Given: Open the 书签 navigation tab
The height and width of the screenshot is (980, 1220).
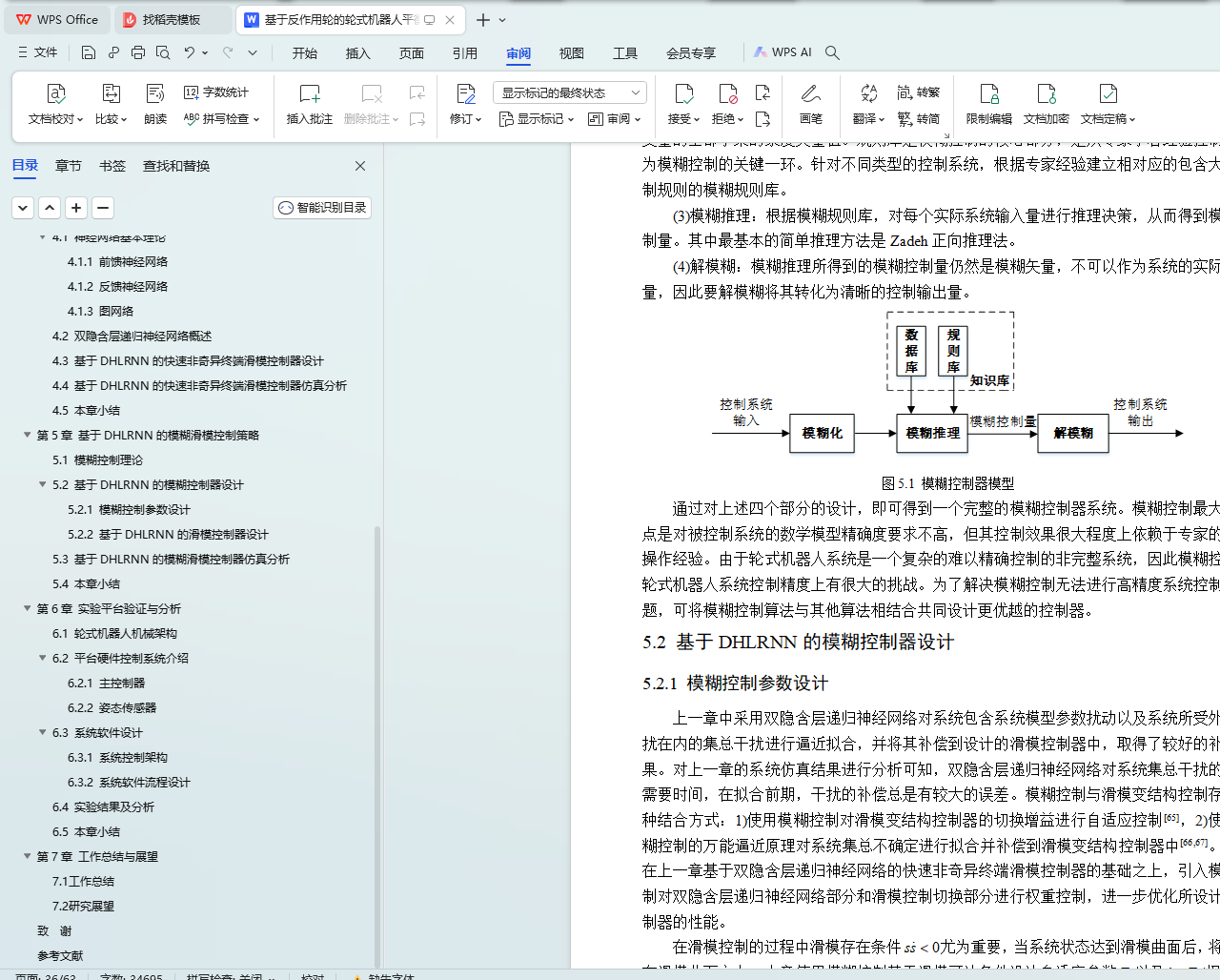Looking at the screenshot, I should pyautogui.click(x=112, y=166).
